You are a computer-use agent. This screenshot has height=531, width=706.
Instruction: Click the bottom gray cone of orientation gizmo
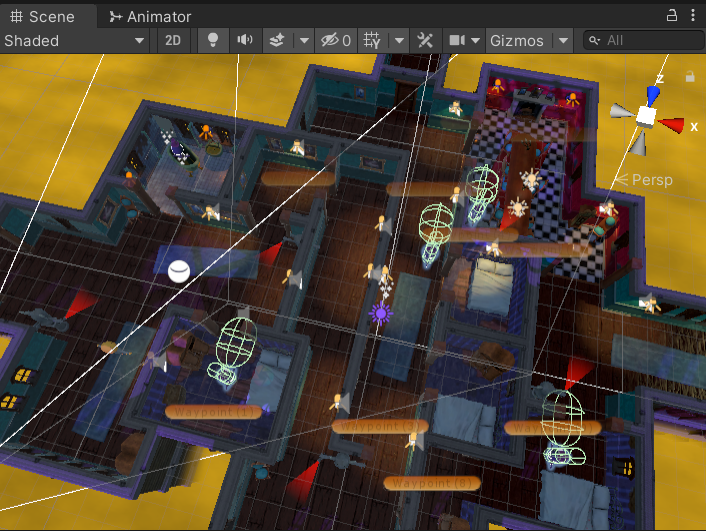[639, 144]
